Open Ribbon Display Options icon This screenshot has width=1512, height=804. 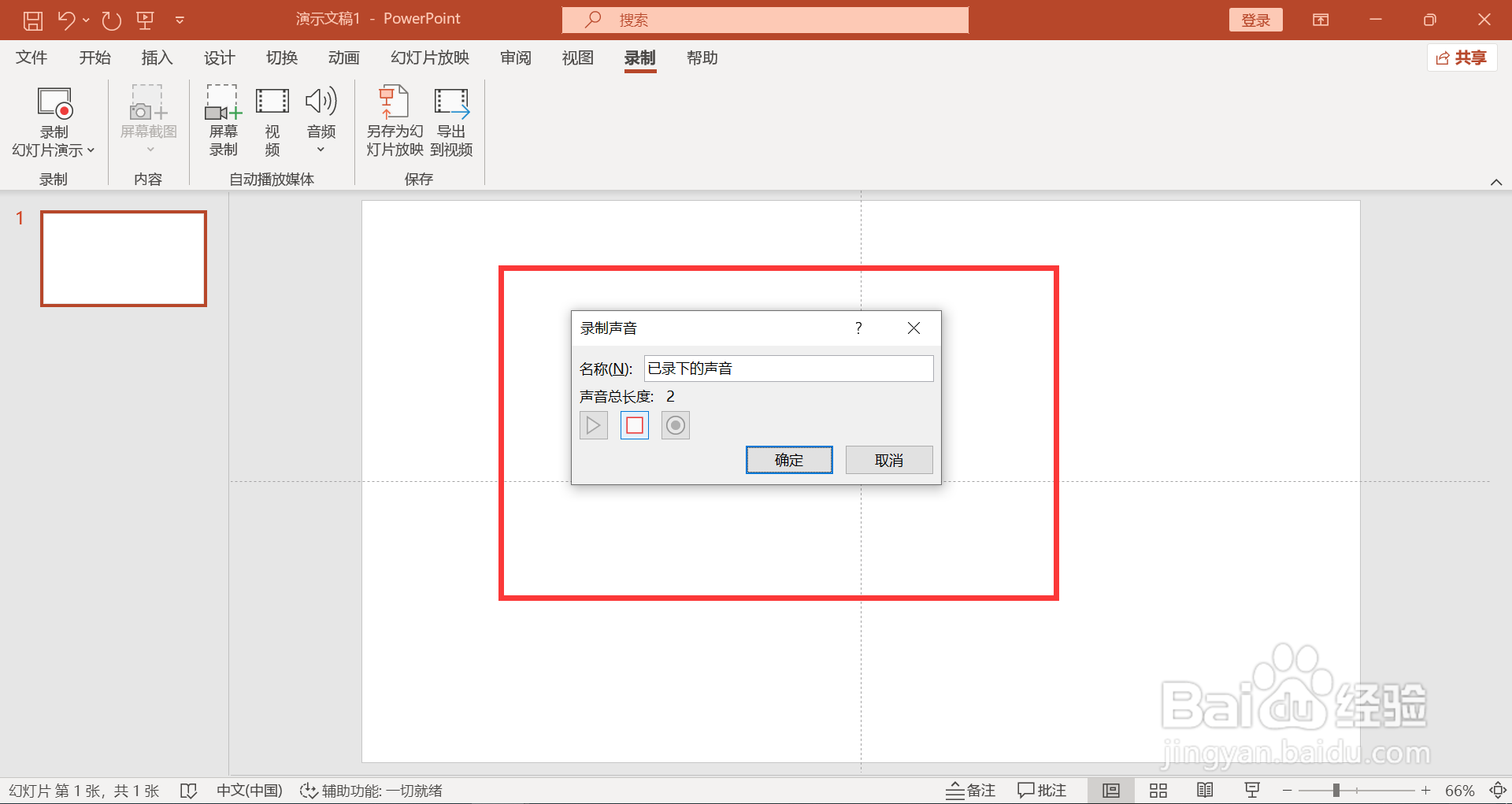pyautogui.click(x=1321, y=20)
